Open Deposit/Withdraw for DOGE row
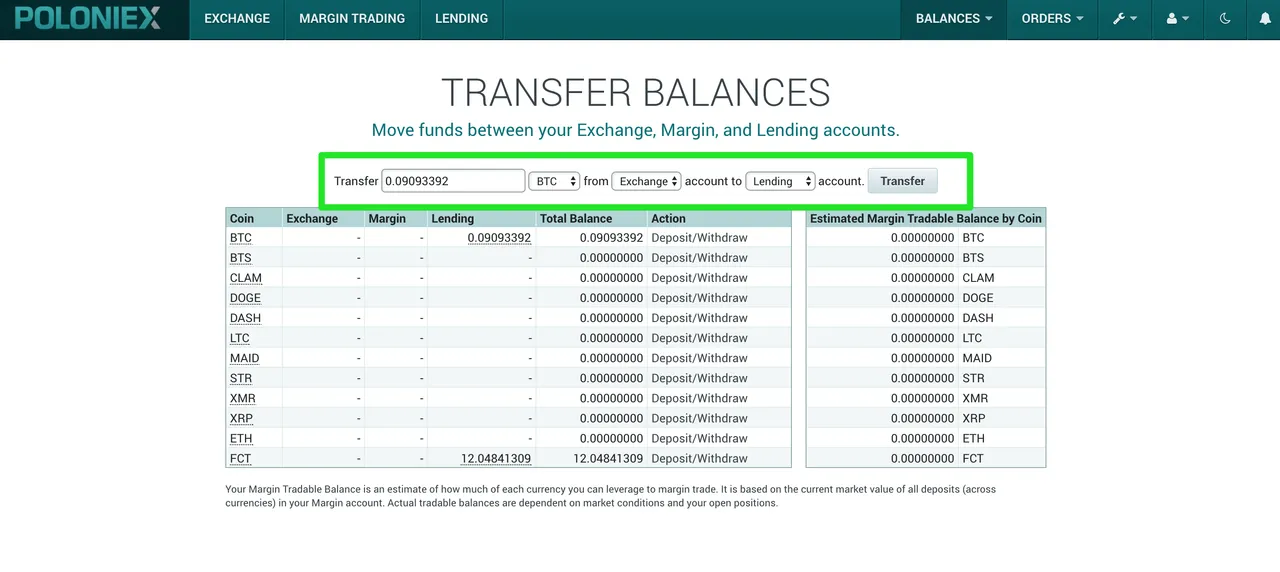Image resolution: width=1280 pixels, height=572 pixels. coord(699,298)
